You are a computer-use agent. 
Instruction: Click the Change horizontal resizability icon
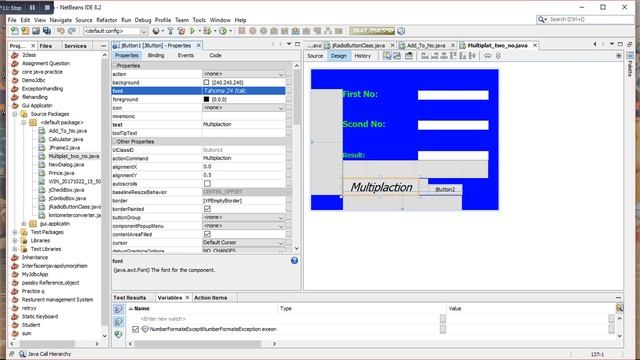487,56
